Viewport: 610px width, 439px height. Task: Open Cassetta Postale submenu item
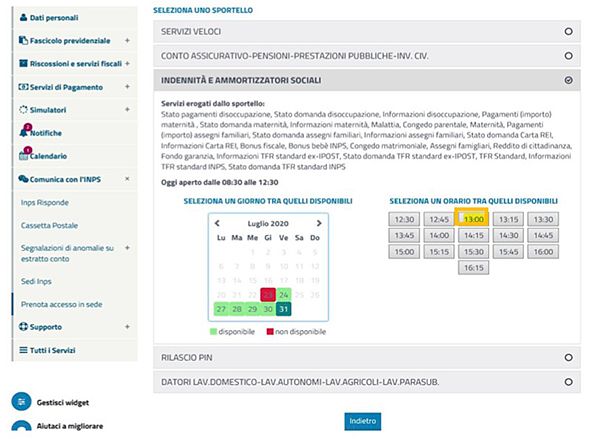click(49, 225)
